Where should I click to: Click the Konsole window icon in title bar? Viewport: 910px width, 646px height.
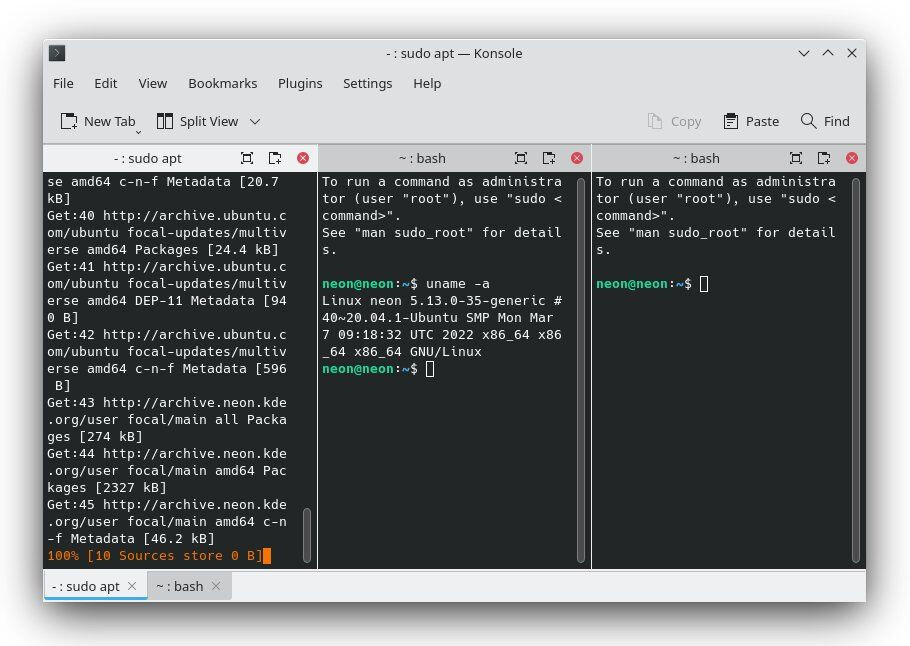tap(57, 53)
